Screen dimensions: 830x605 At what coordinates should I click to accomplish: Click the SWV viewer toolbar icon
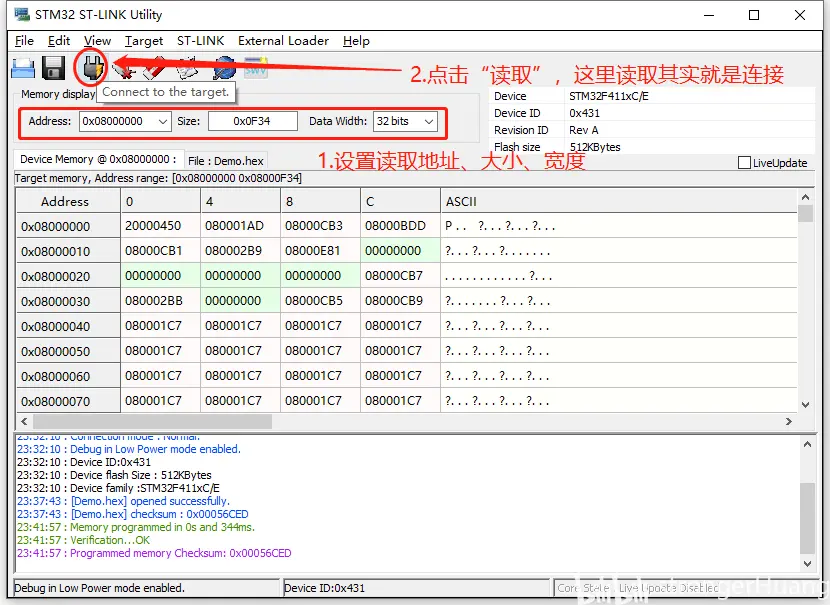pyautogui.click(x=256, y=68)
